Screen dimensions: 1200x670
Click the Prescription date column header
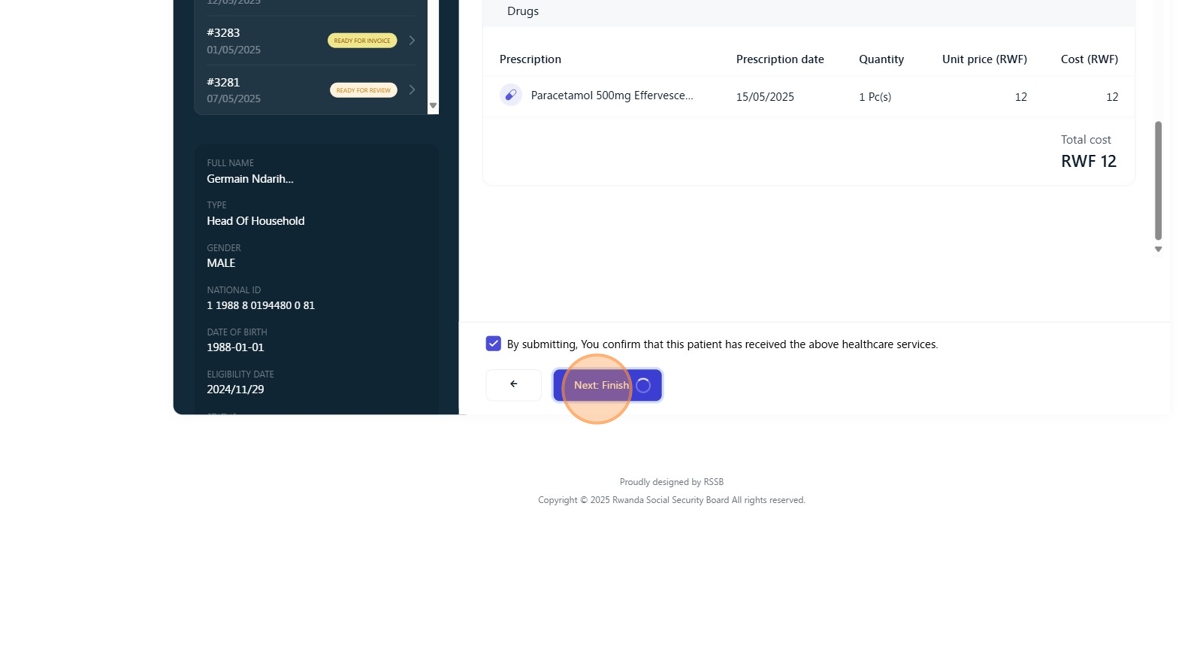pyautogui.click(x=780, y=59)
